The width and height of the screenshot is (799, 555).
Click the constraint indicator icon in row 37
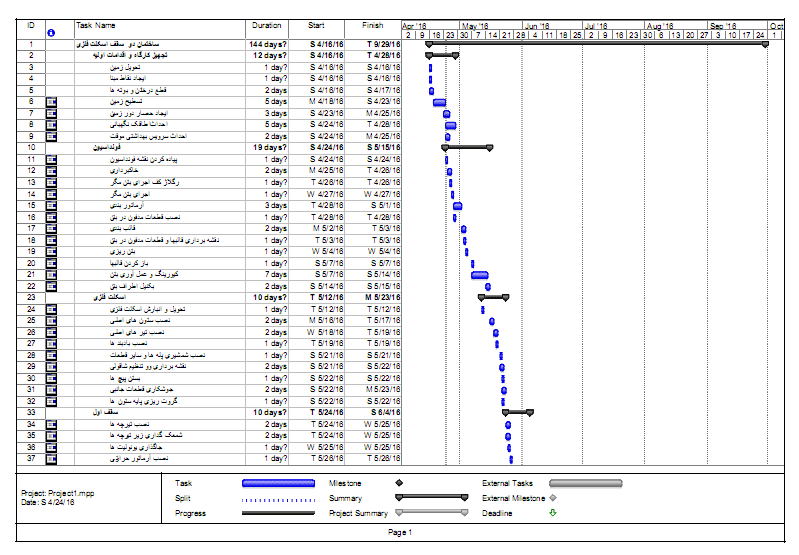[x=51, y=459]
